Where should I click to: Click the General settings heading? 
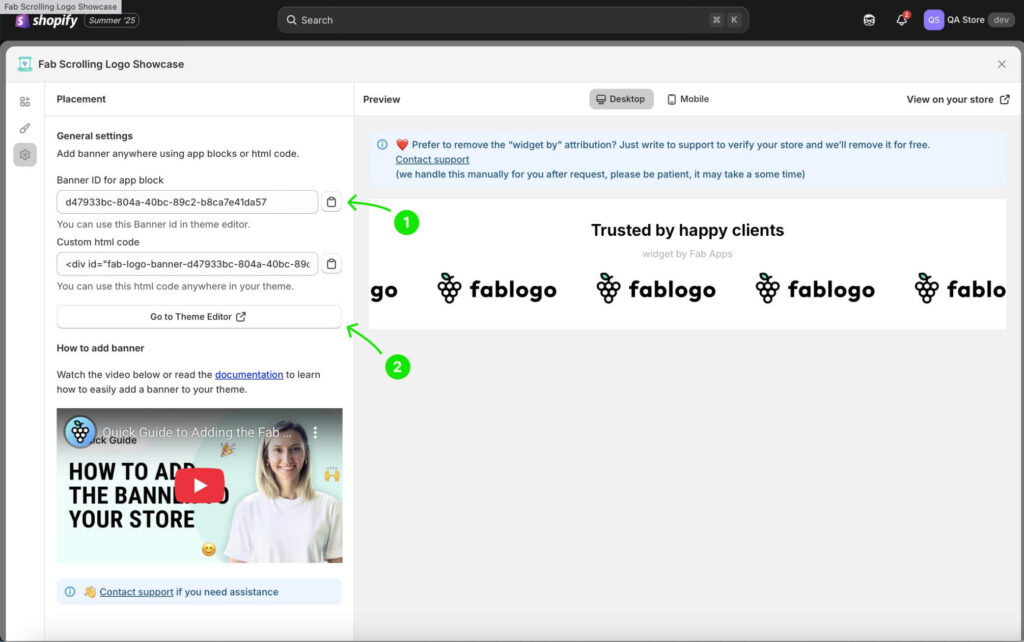click(x=95, y=136)
